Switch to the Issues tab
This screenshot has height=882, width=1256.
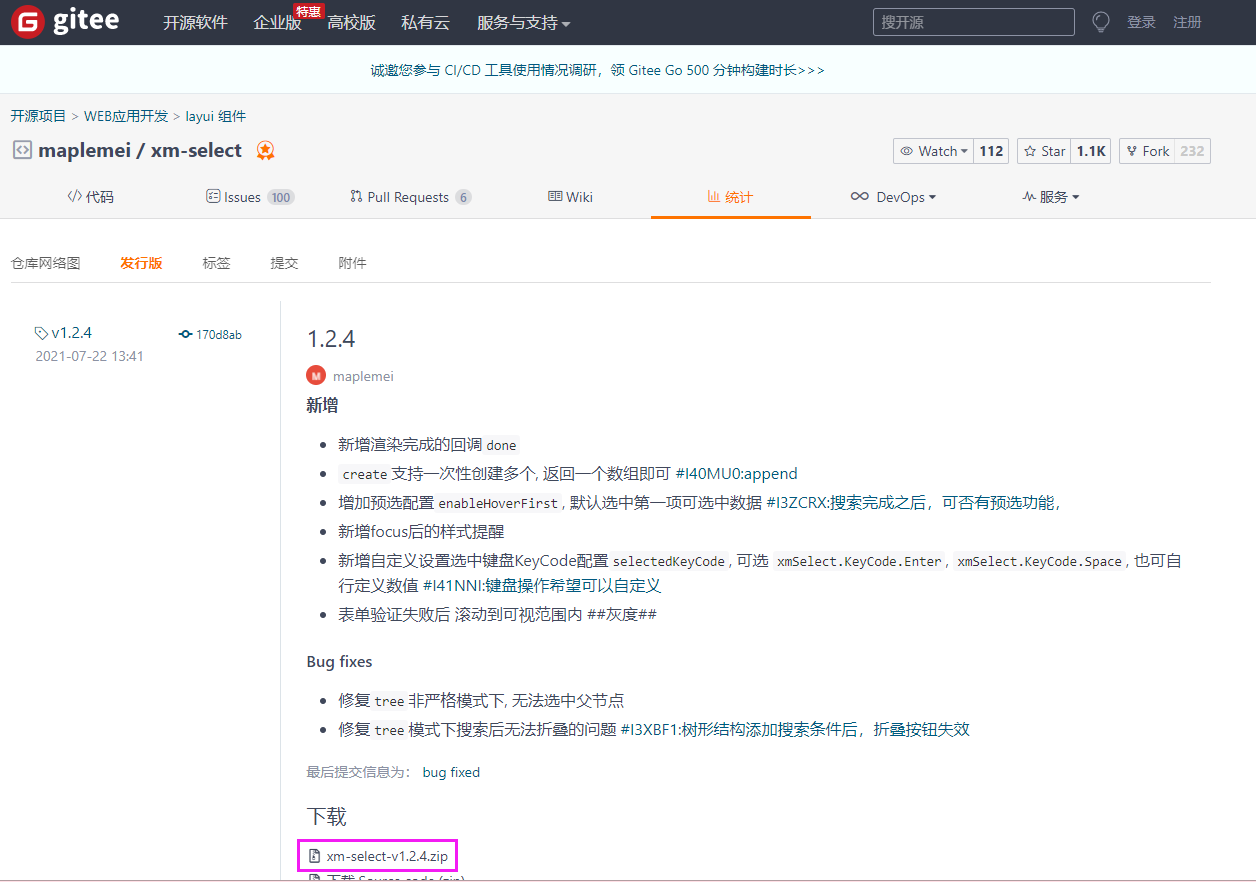240,196
